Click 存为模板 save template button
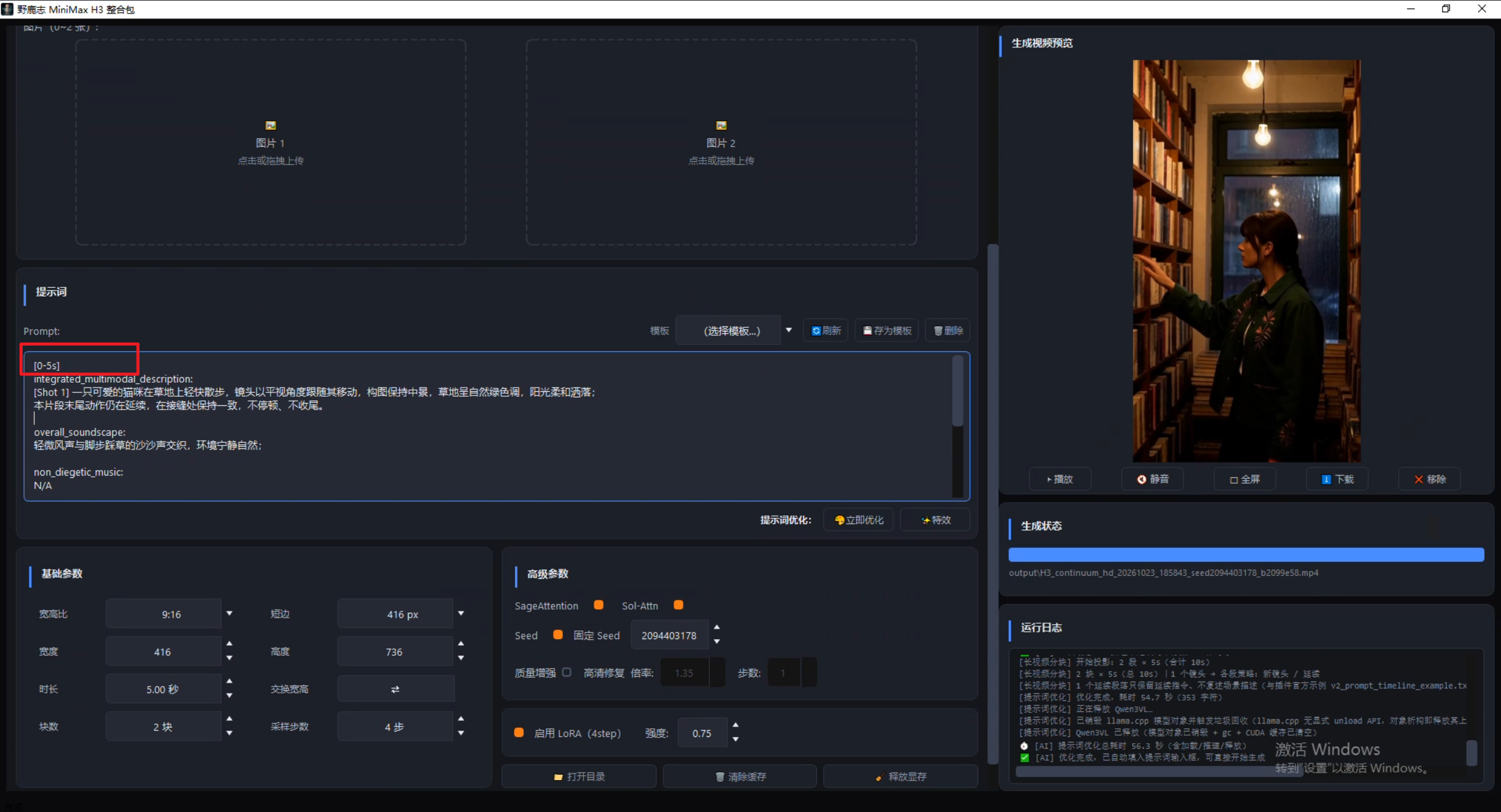The image size is (1501, 812). click(x=886, y=331)
